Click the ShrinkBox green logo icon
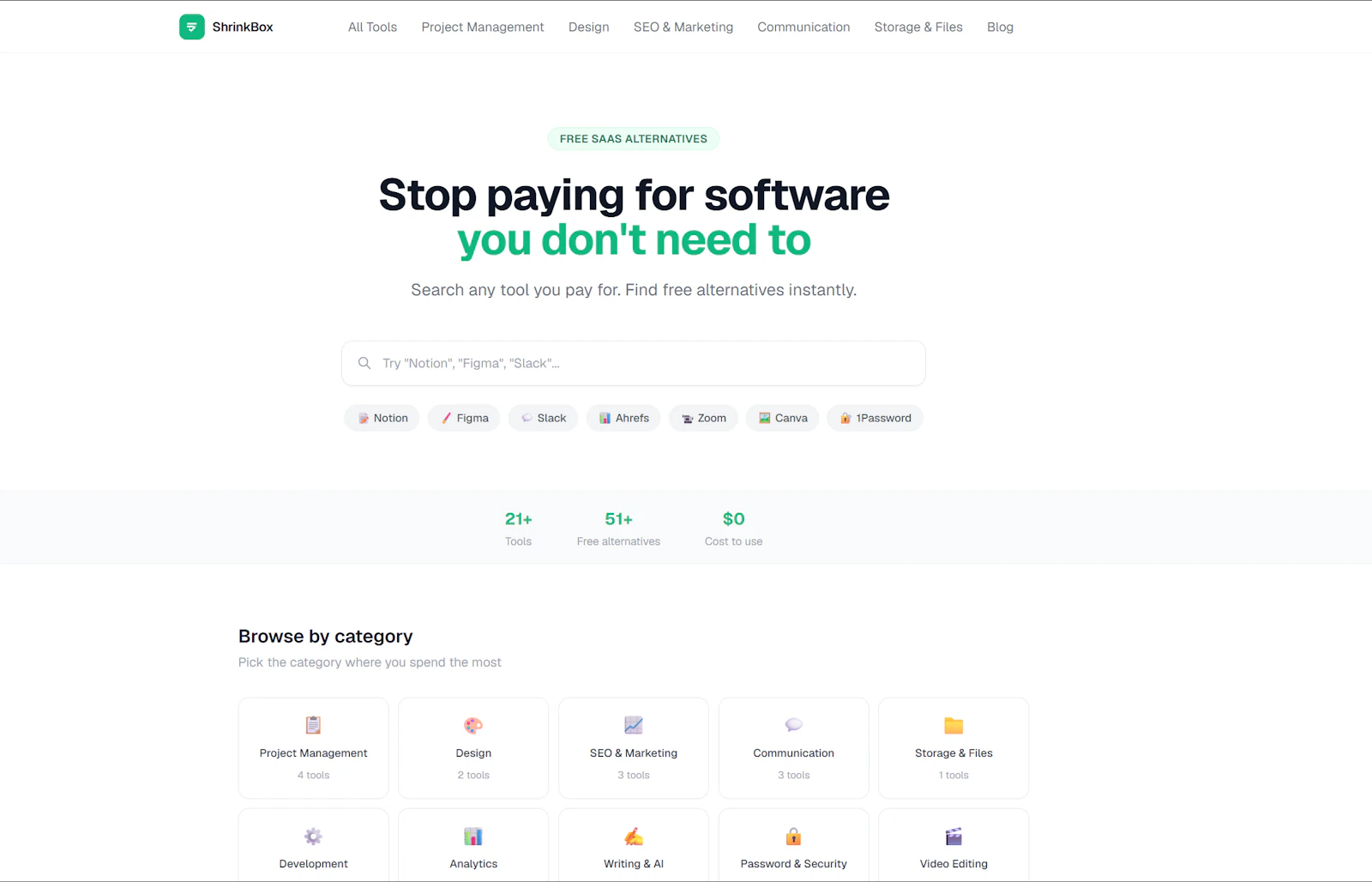Screen dimensions: 1372x882 (192, 27)
